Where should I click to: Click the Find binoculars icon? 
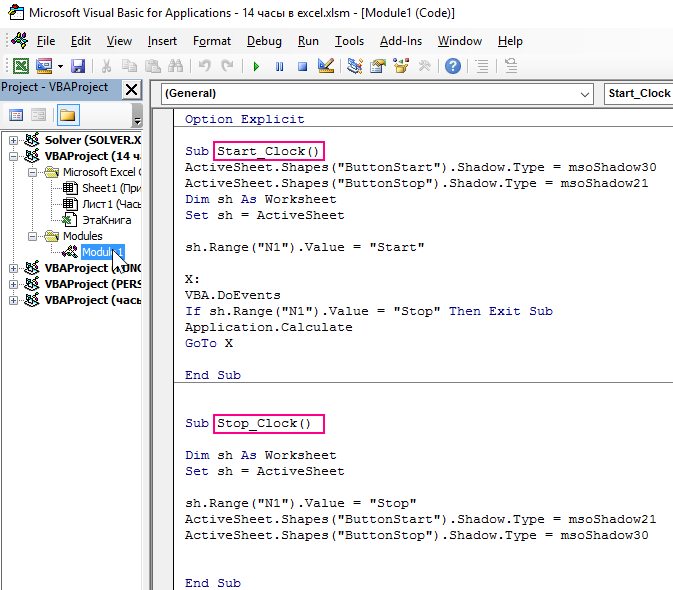coord(176,66)
